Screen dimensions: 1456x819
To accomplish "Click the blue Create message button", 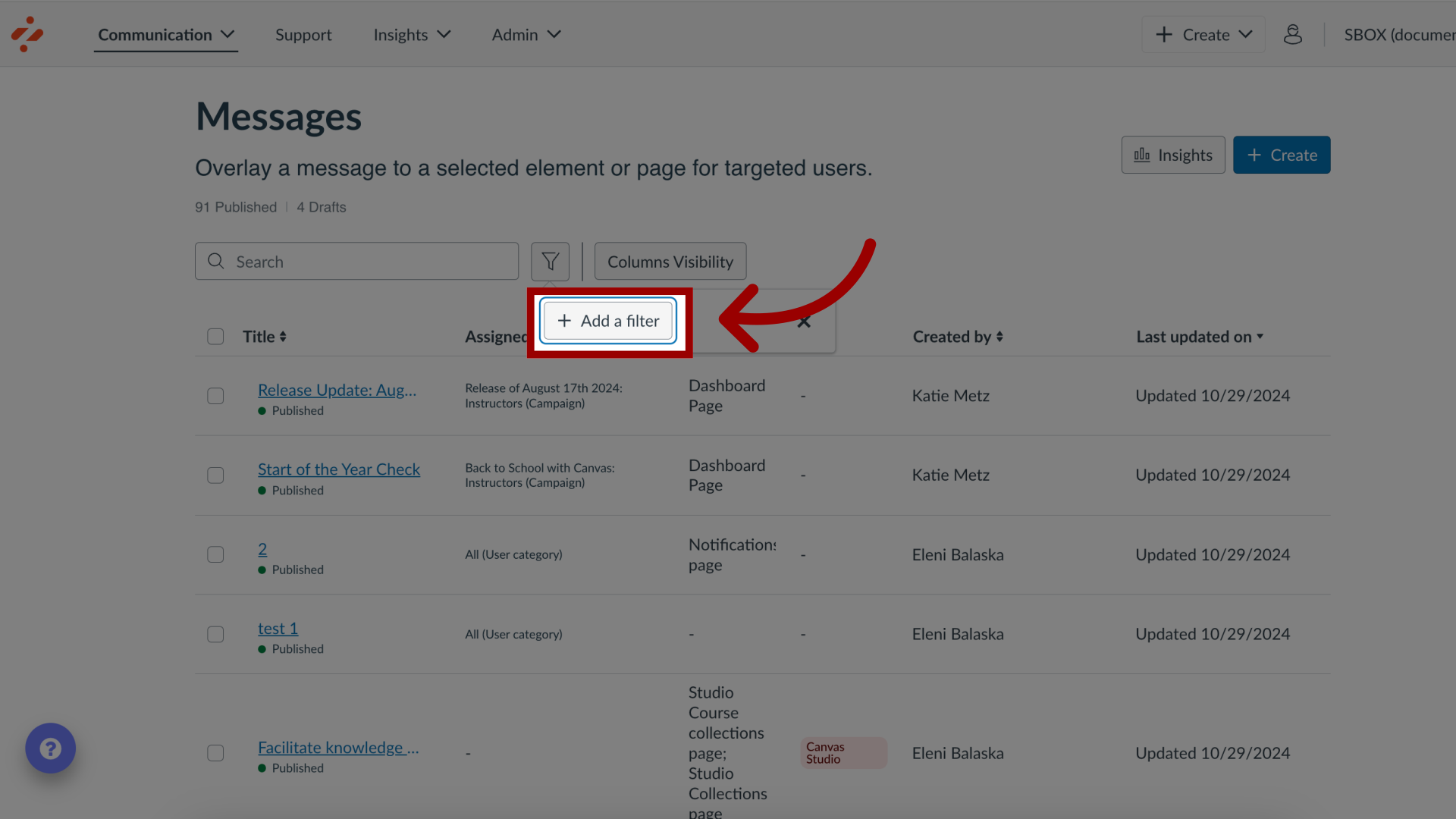I will [1282, 155].
